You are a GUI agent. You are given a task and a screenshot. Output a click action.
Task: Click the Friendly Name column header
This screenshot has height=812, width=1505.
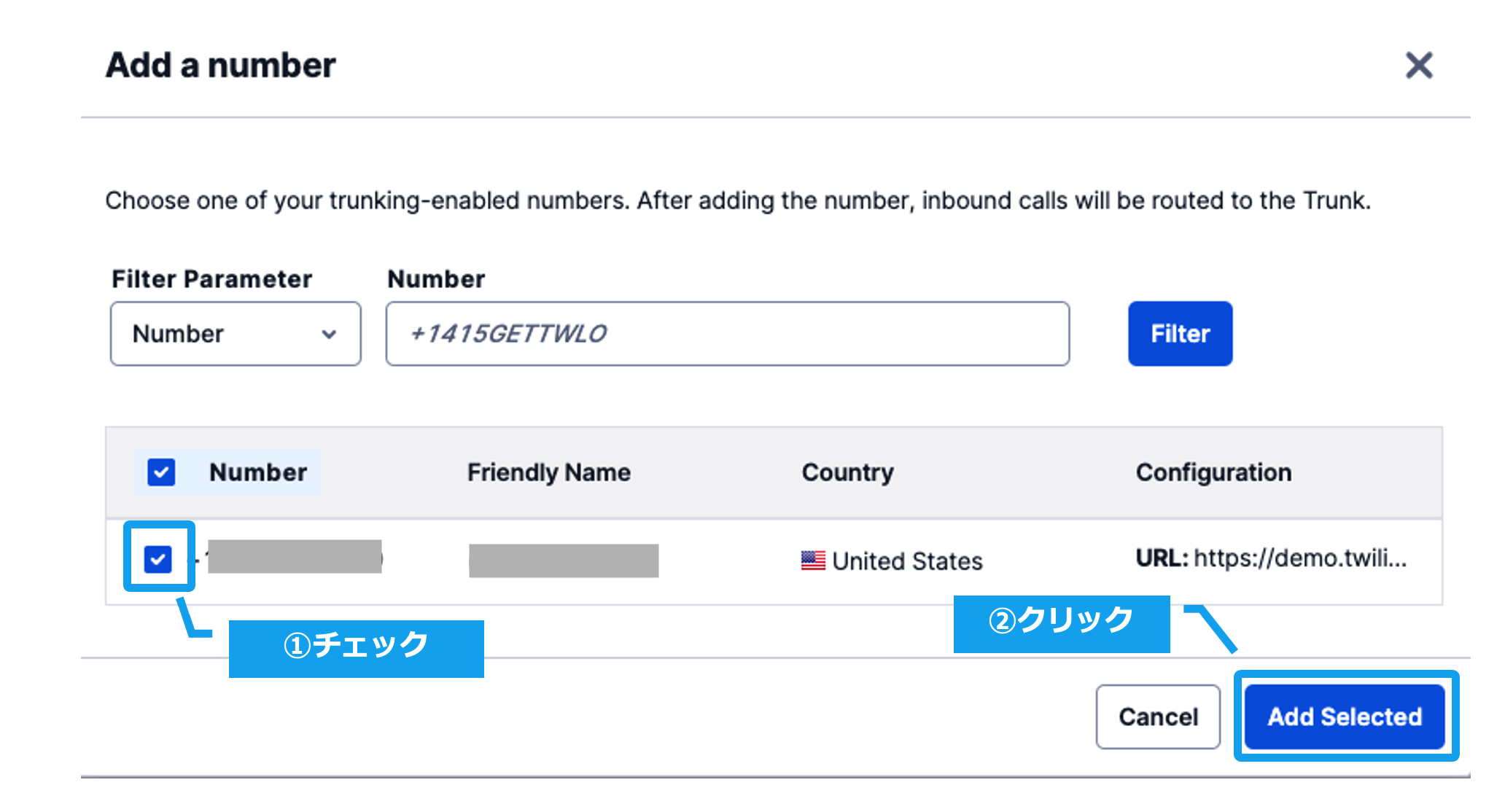(548, 472)
